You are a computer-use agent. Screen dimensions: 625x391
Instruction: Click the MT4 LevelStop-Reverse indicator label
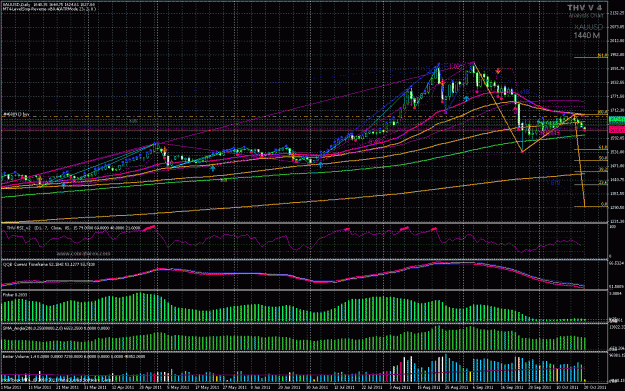[x=49, y=8]
